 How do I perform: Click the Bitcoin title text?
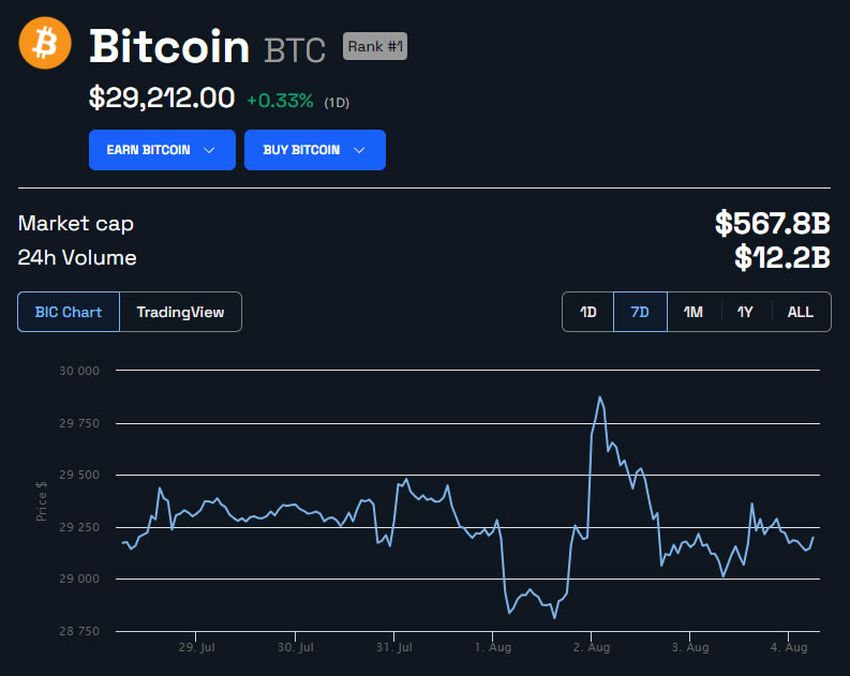point(170,46)
